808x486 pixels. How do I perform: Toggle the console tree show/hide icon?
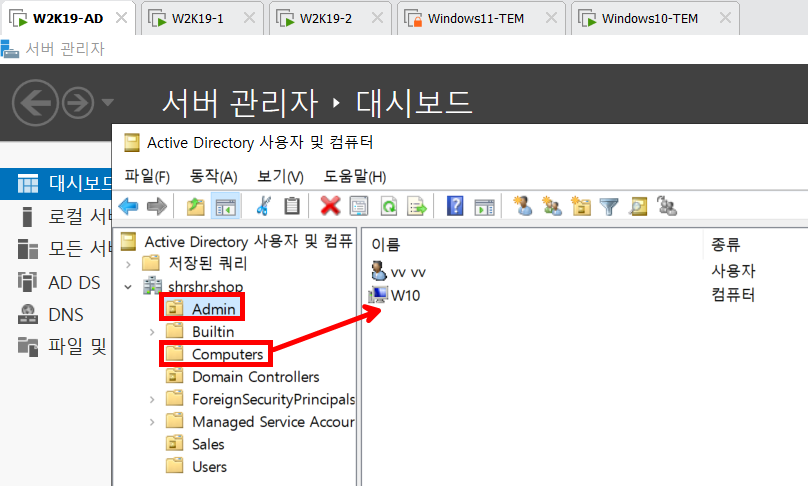click(225, 207)
